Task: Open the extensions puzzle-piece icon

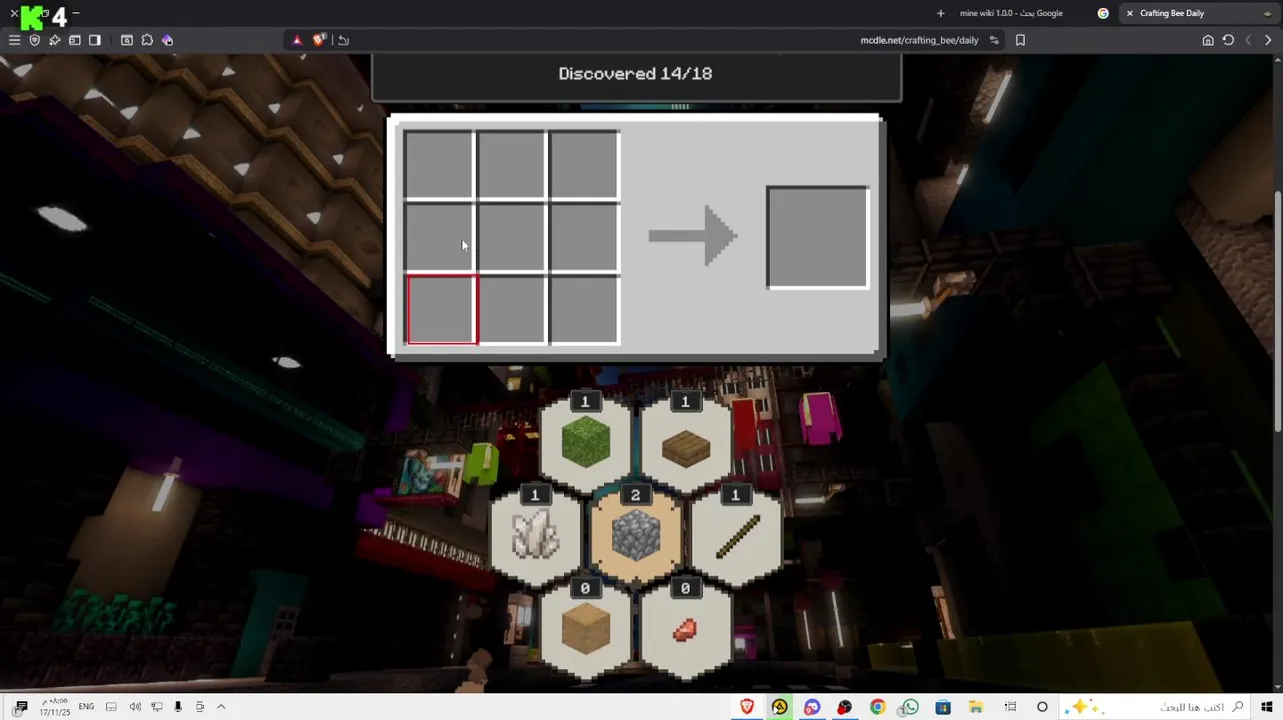Action: click(x=147, y=40)
